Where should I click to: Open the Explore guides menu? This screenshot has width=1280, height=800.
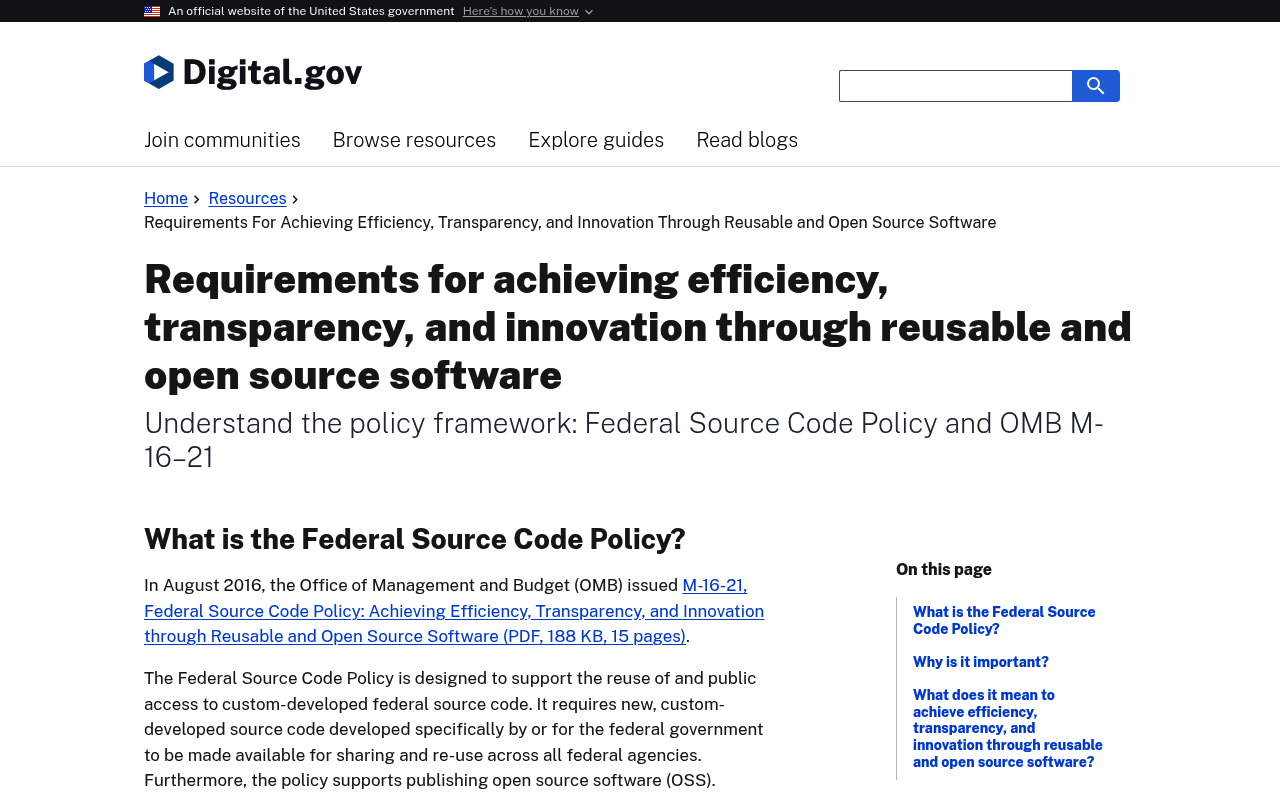coord(596,140)
